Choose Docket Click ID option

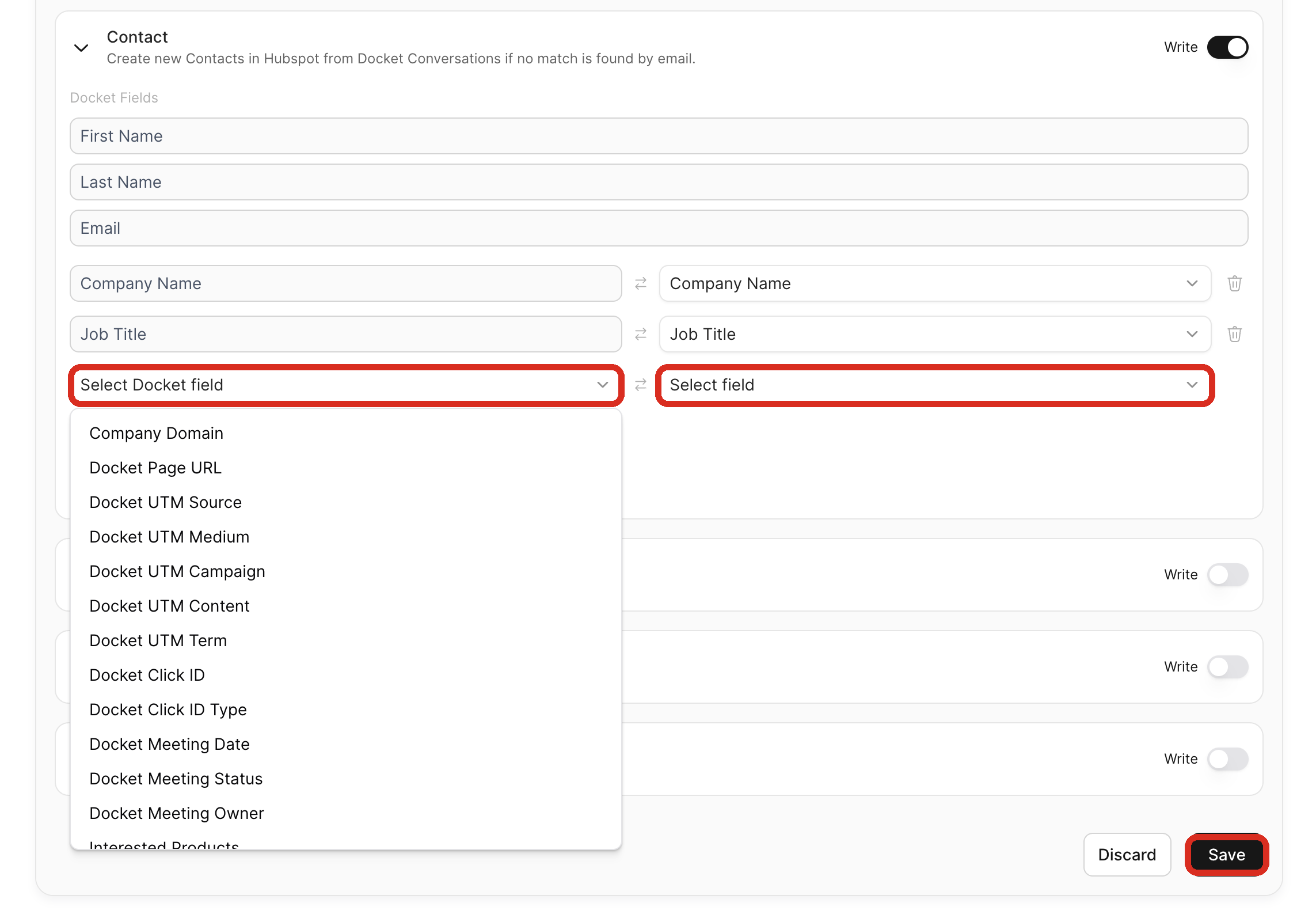pos(345,675)
